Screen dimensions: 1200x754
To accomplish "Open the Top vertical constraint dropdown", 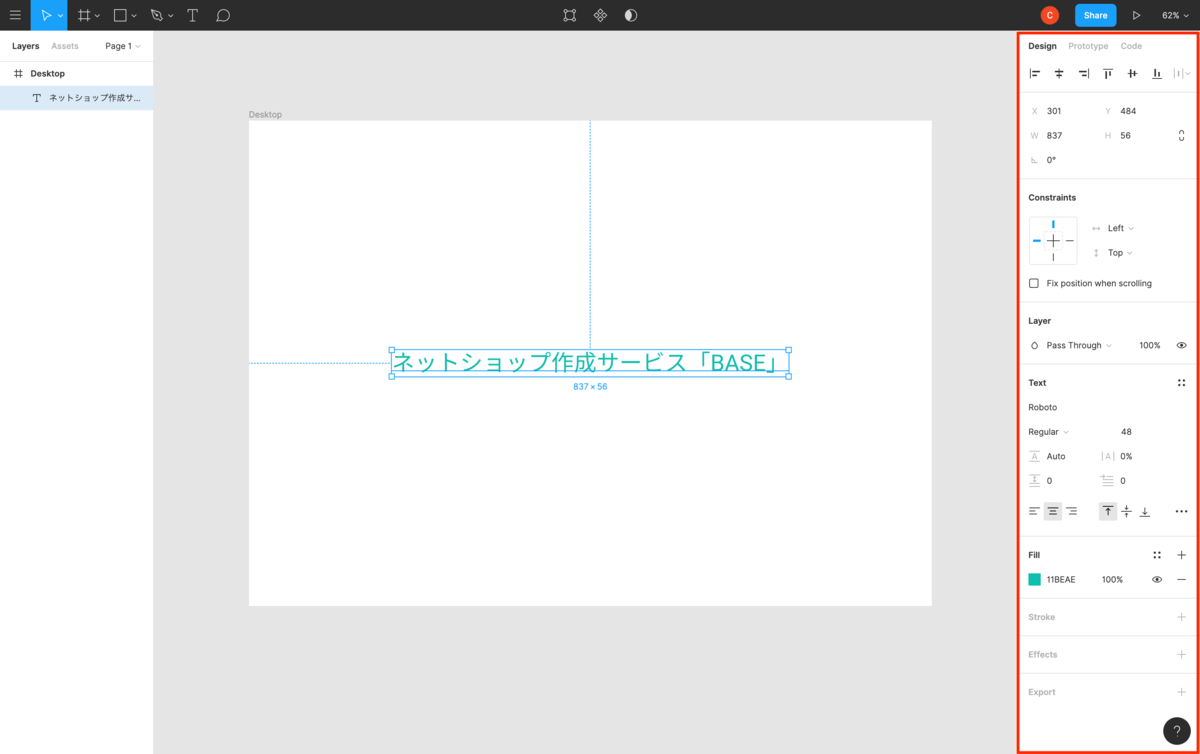I will 1120,253.
